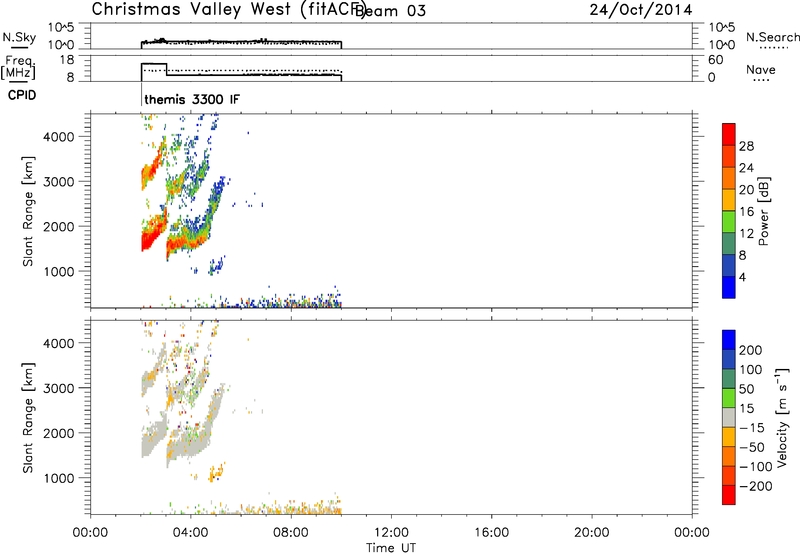This screenshot has width=800, height=554.
Task: Click the 'Nave' legend label
Action: pos(761,70)
